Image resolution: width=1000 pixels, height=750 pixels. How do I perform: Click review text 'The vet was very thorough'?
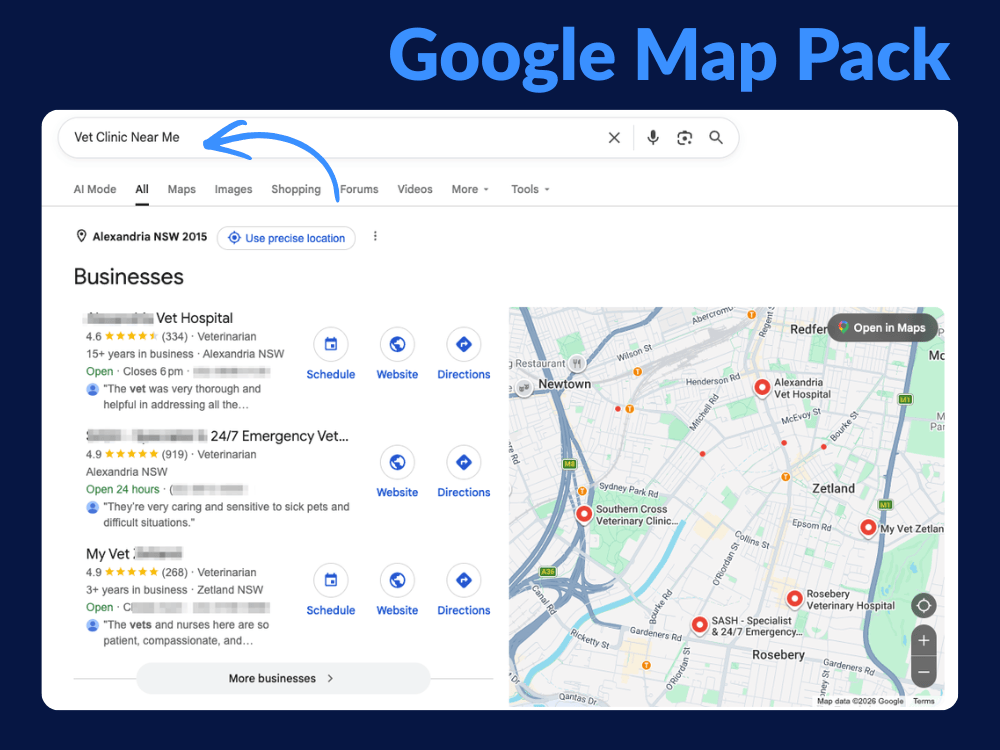[x=182, y=397]
